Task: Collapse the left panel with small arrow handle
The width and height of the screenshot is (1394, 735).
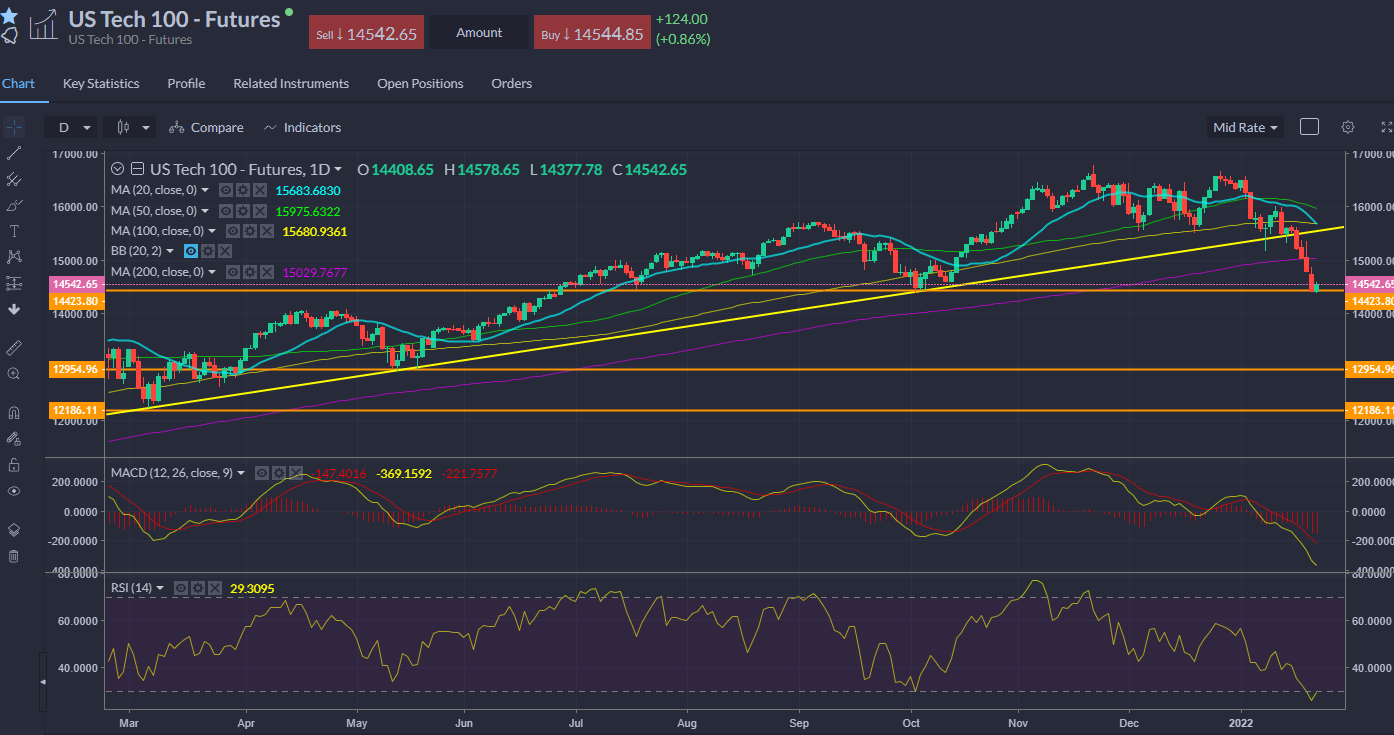Action: [42, 681]
